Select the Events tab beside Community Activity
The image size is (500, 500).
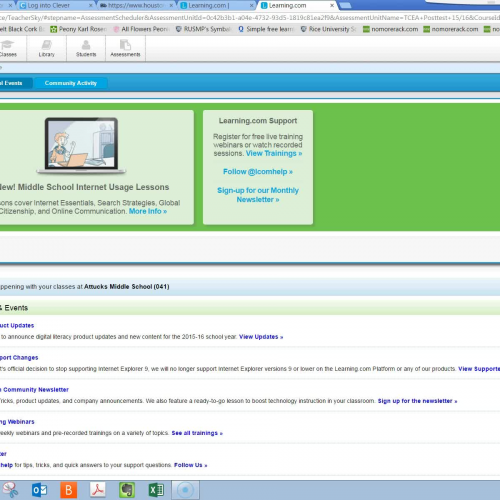point(13,83)
